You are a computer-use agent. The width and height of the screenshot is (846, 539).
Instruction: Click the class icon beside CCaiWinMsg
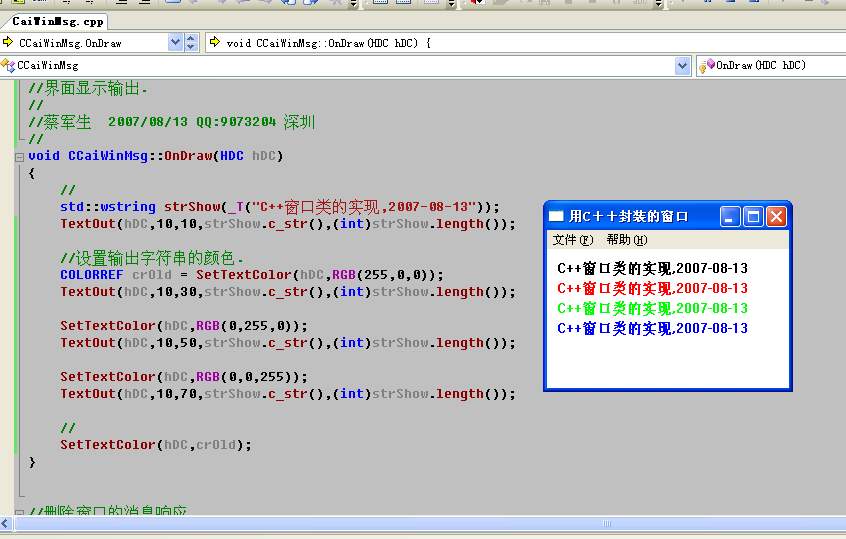pos(8,66)
